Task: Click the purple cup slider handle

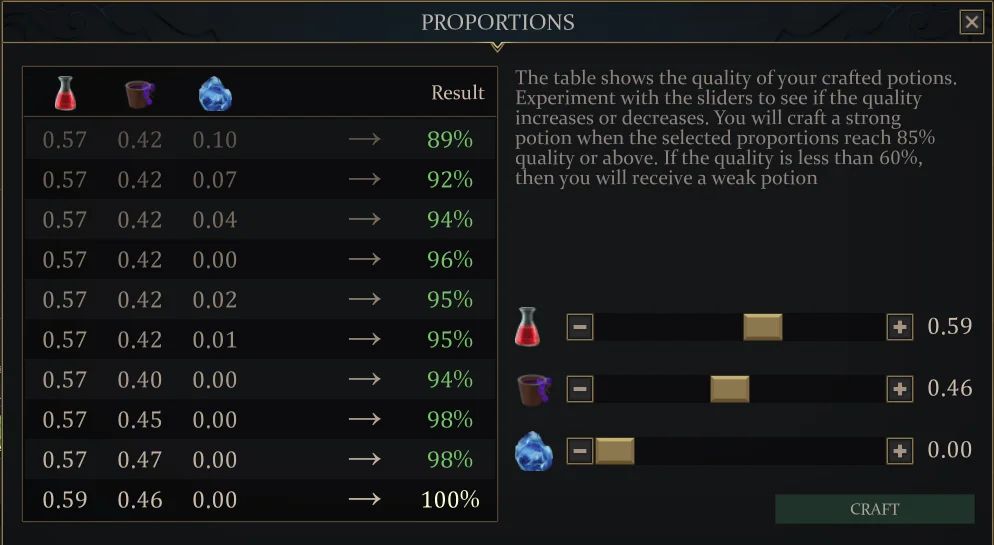Action: coord(730,389)
